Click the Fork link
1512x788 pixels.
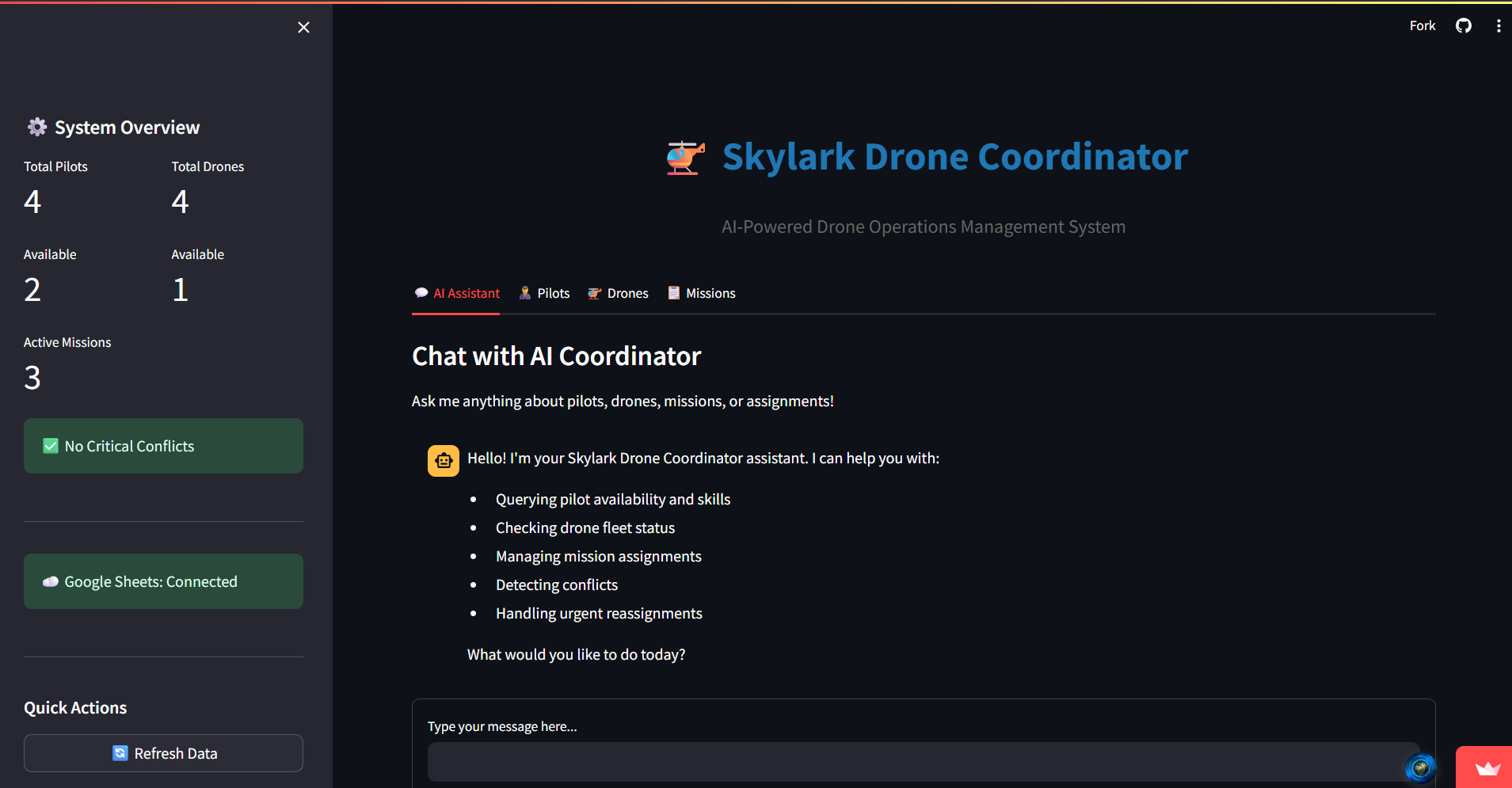click(x=1422, y=25)
